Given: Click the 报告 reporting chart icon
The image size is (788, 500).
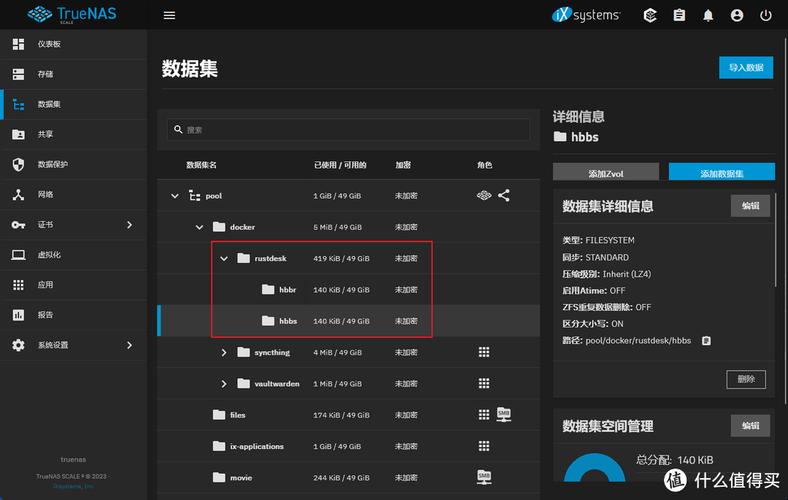Looking at the screenshot, I should click(x=18, y=315).
